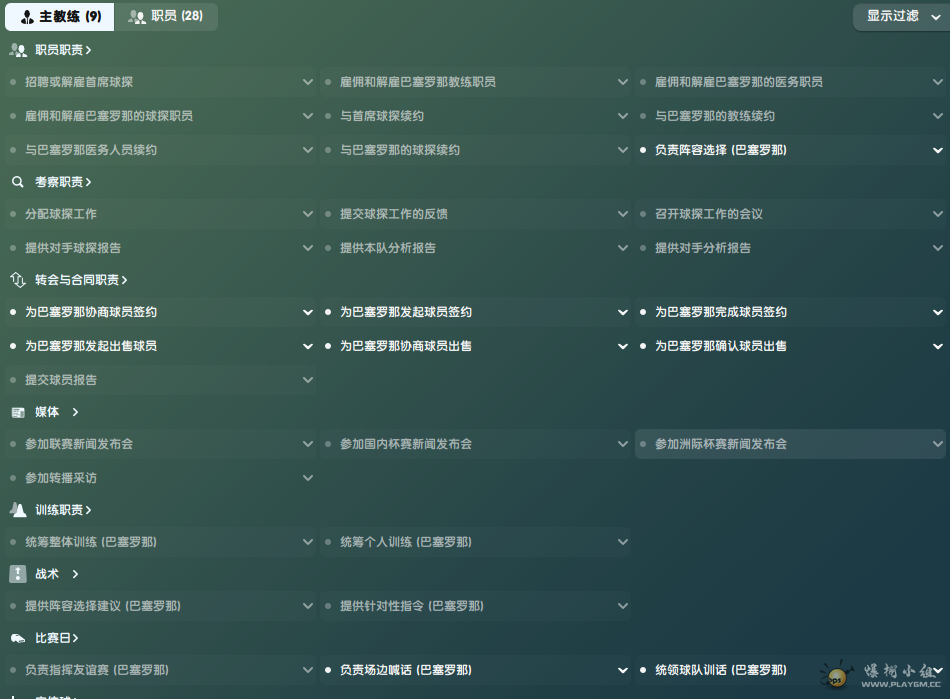Click the 转会与合同职责 arrows icon
This screenshot has width=950, height=699.
coord(18,280)
